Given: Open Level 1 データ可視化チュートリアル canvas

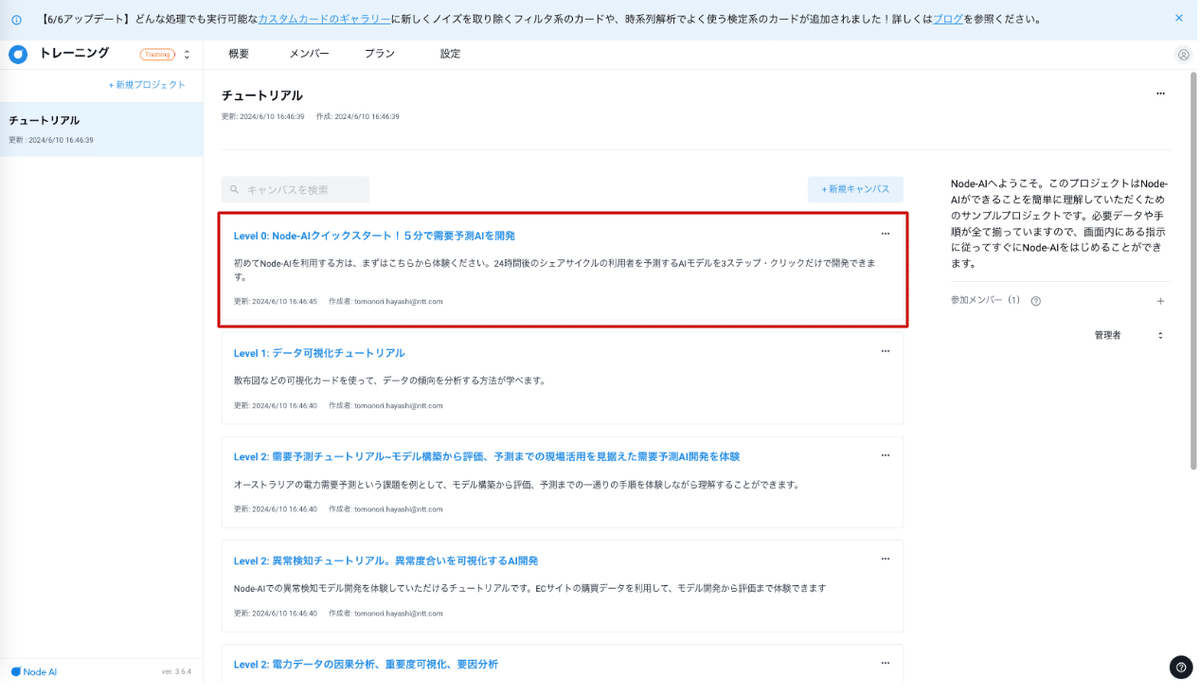Looking at the screenshot, I should [x=319, y=353].
